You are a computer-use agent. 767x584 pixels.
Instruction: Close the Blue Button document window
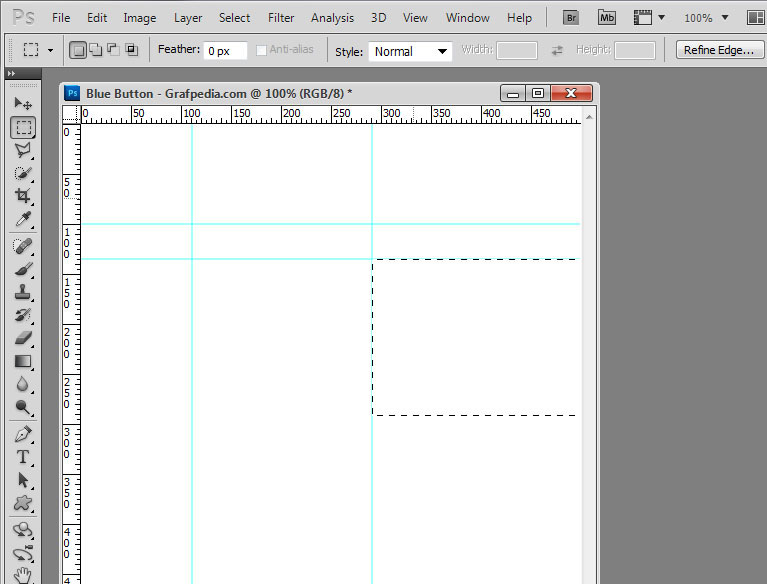coord(571,93)
